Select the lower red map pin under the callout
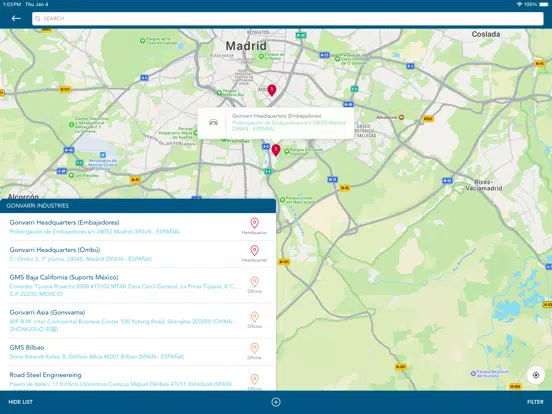The width and height of the screenshot is (552, 414). pos(276,150)
